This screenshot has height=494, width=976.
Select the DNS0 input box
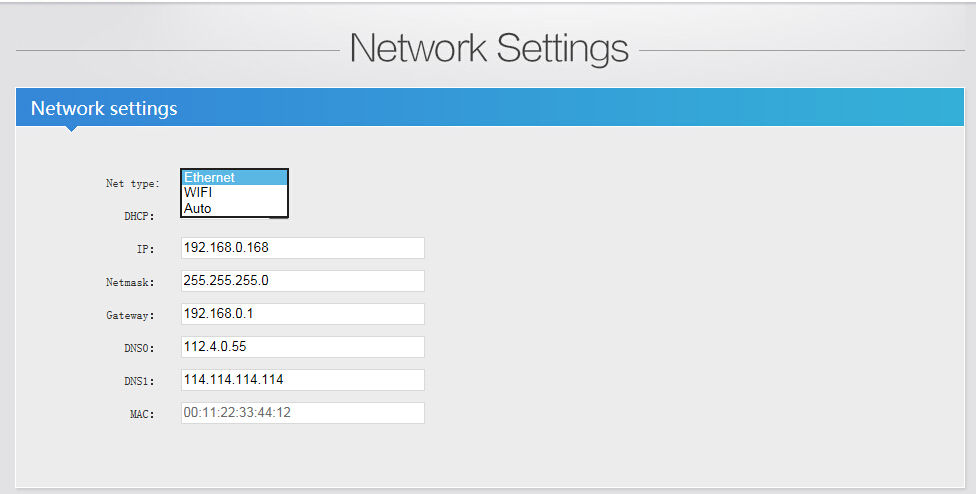[302, 347]
